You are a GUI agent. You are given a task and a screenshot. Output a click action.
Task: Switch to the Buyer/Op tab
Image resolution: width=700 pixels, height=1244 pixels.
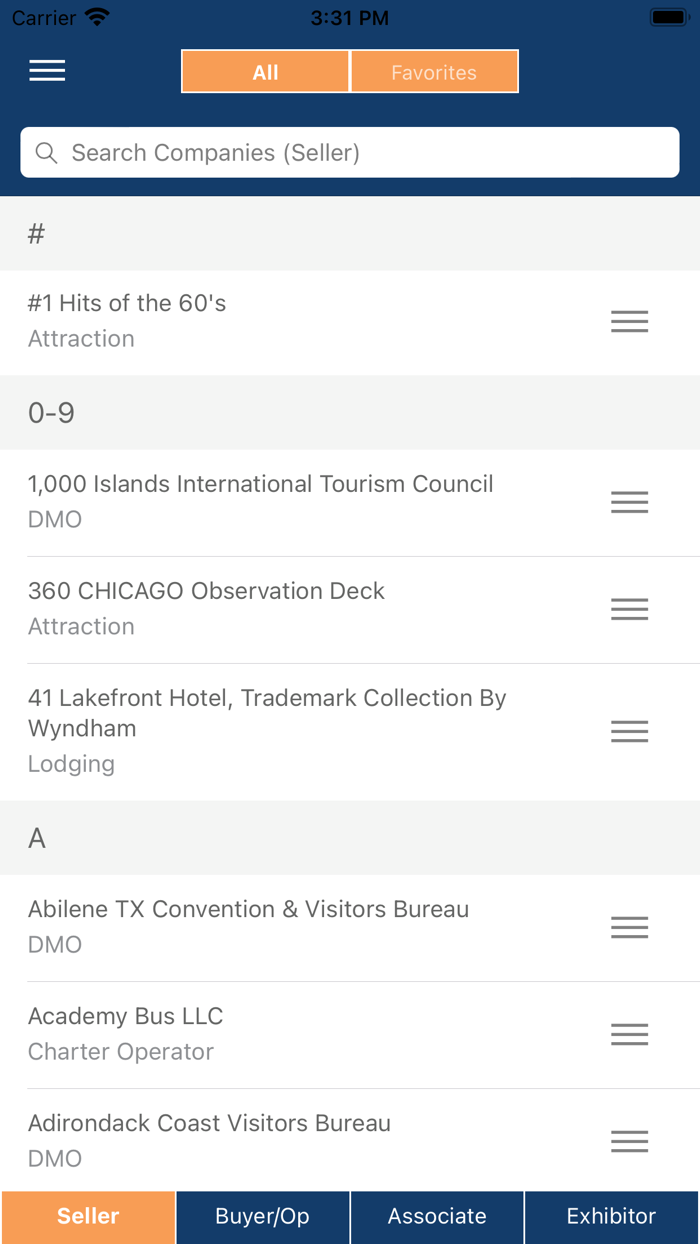[262, 1216]
